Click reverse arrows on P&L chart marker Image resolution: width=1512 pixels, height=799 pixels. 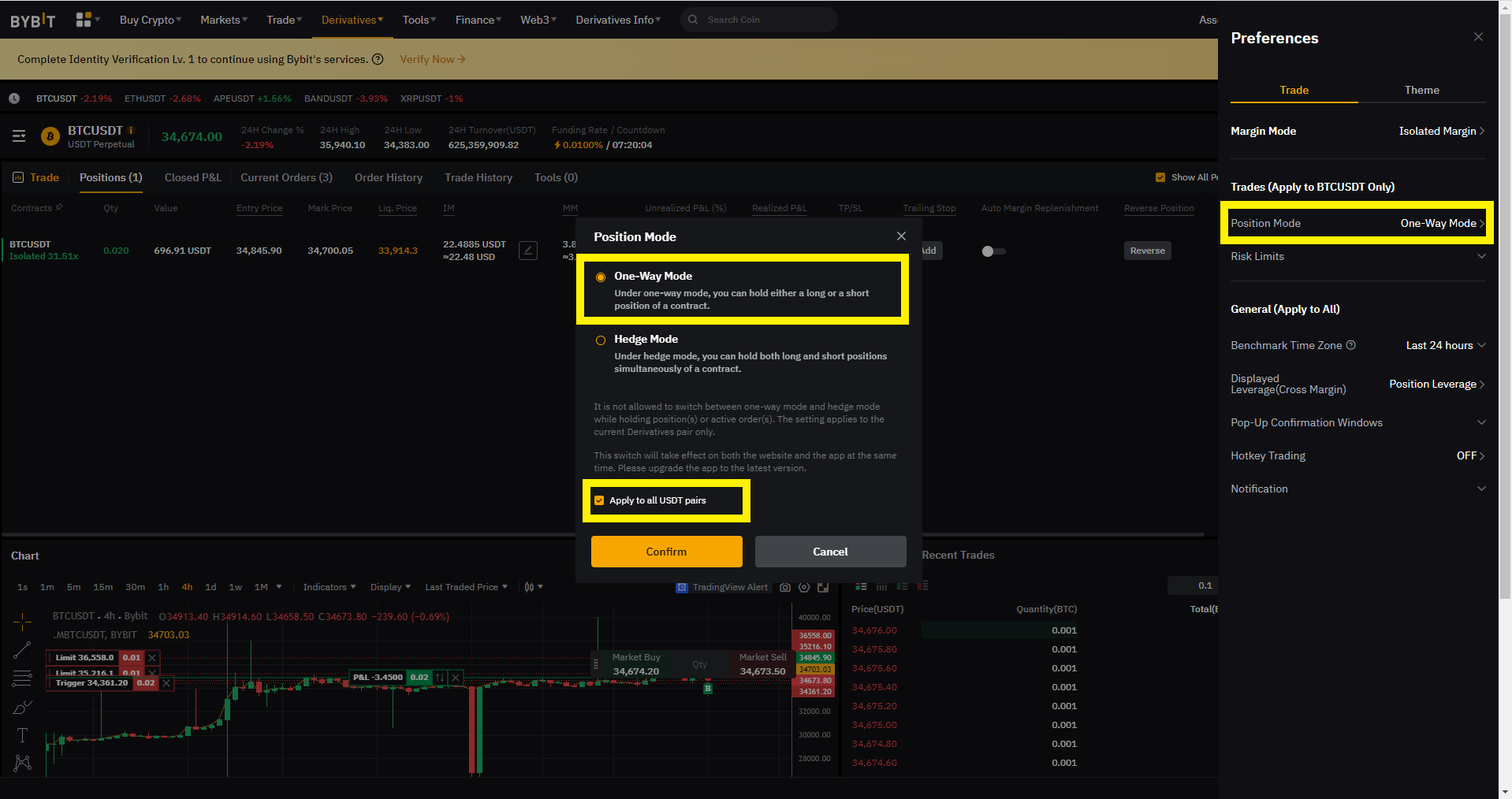click(x=440, y=678)
